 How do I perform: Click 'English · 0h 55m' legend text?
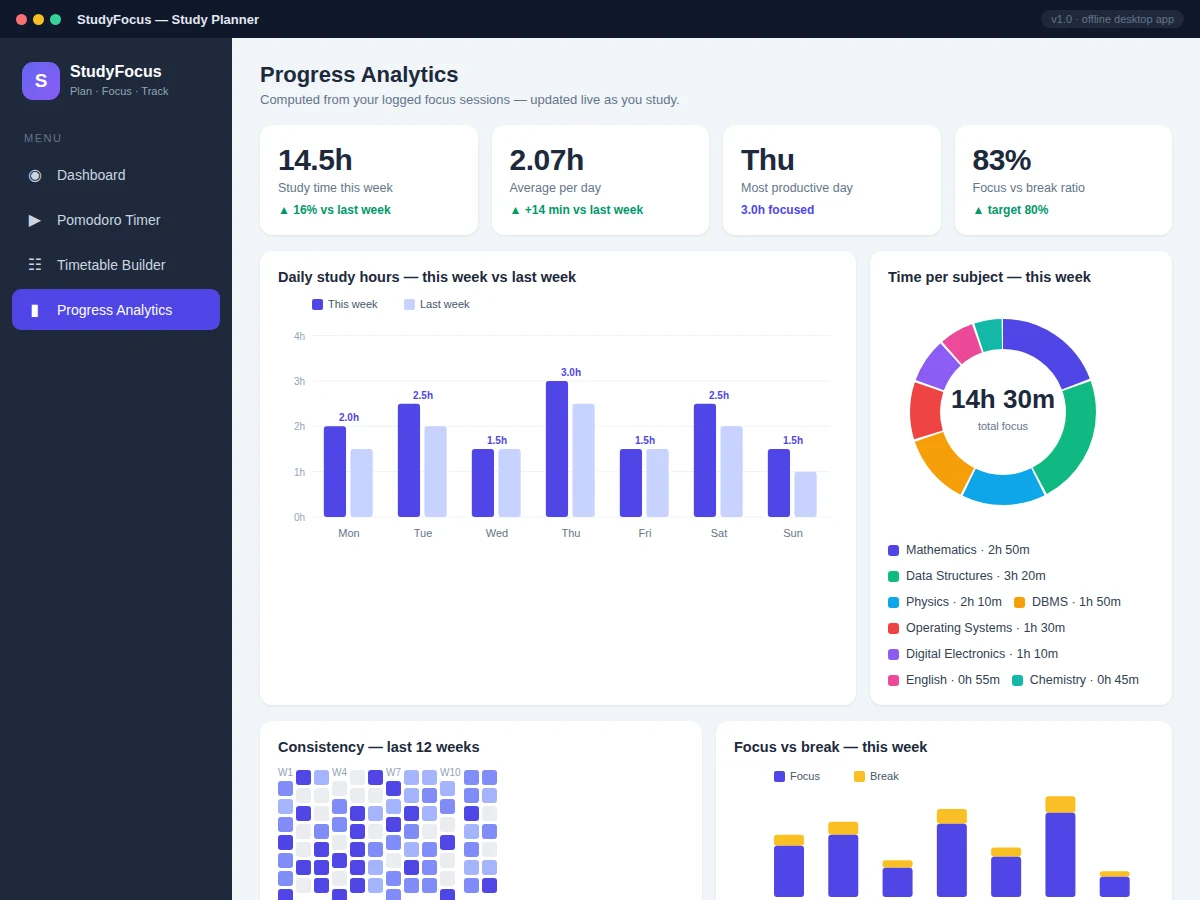pyautogui.click(x=953, y=680)
